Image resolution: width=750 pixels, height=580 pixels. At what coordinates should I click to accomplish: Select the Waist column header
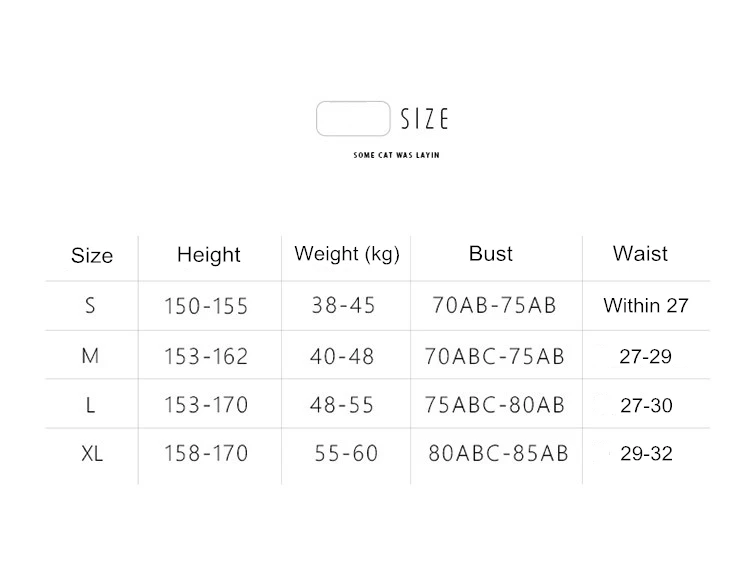point(640,253)
